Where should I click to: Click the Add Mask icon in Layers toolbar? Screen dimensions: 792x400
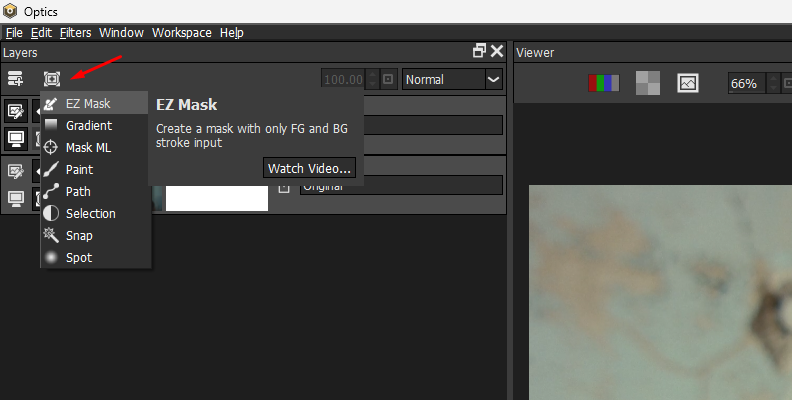[x=52, y=79]
